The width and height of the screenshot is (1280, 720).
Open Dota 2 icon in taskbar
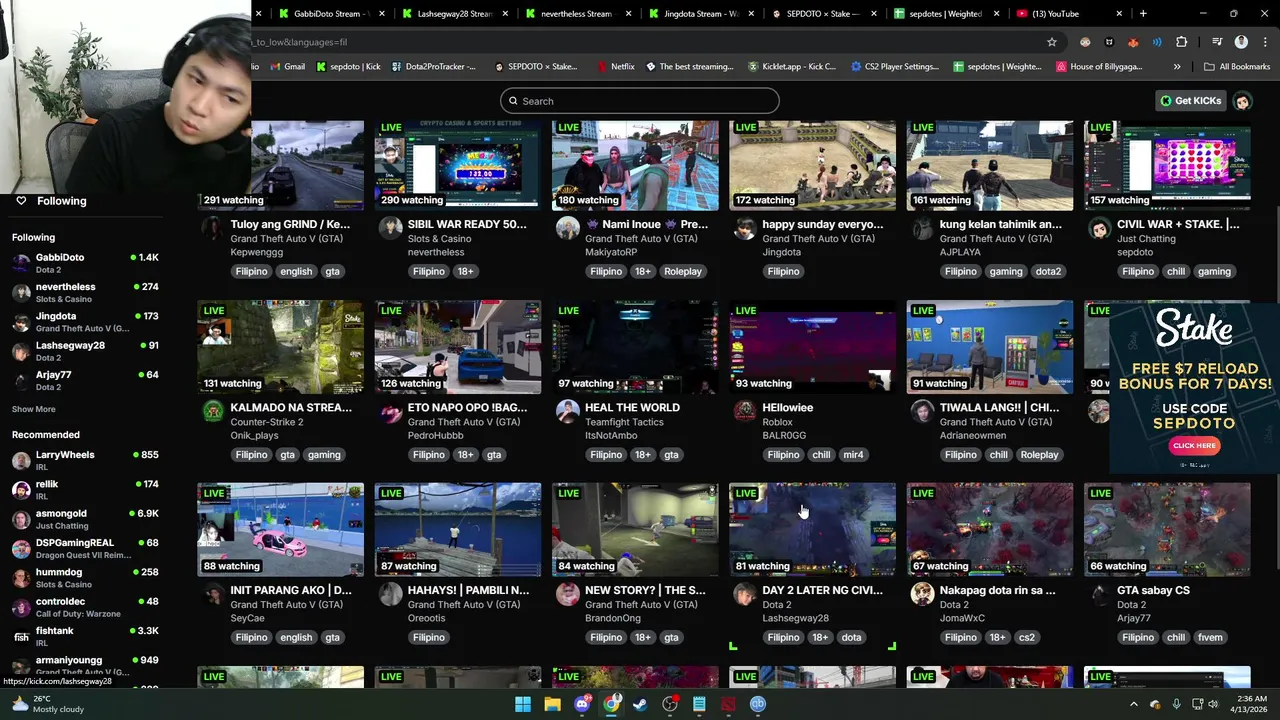[728, 704]
